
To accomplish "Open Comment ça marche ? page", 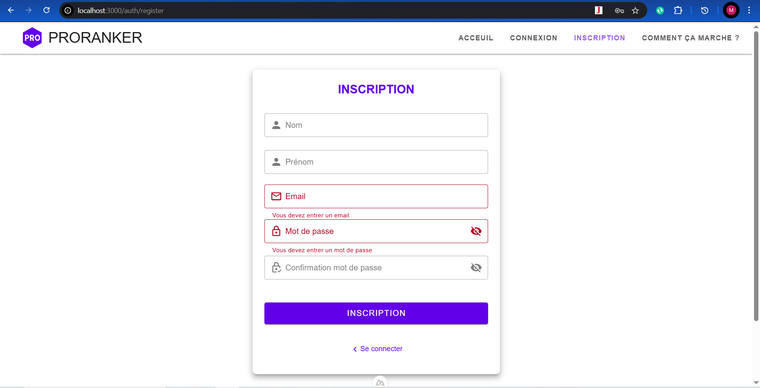I will click(x=691, y=38).
